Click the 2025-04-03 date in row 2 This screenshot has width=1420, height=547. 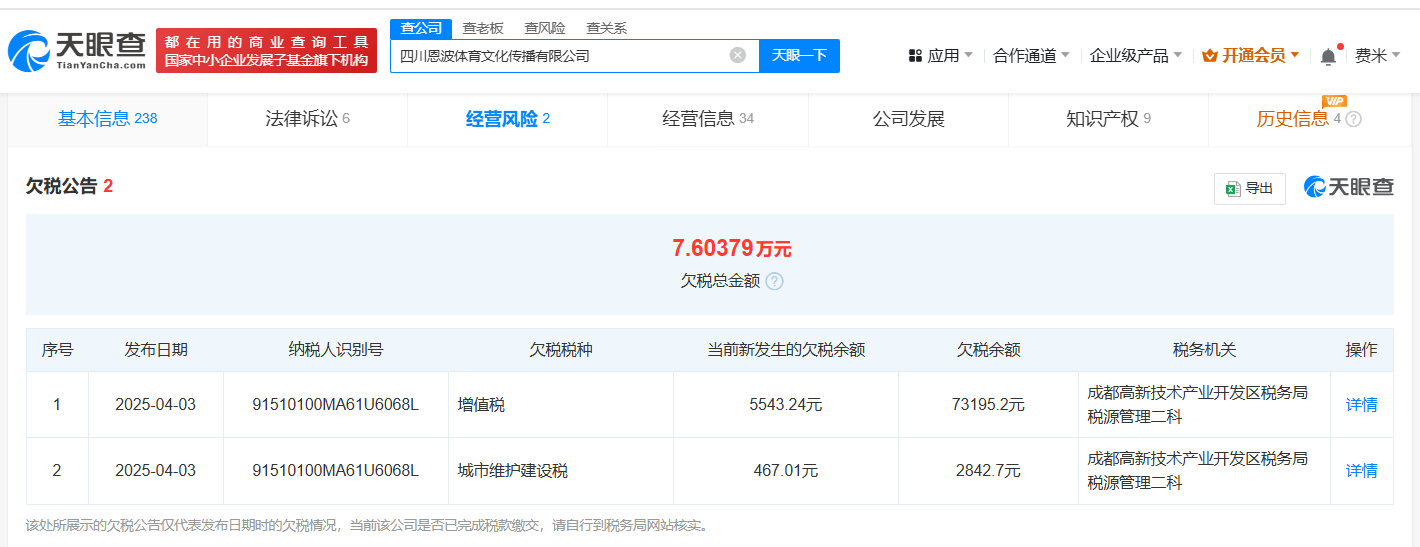point(156,471)
